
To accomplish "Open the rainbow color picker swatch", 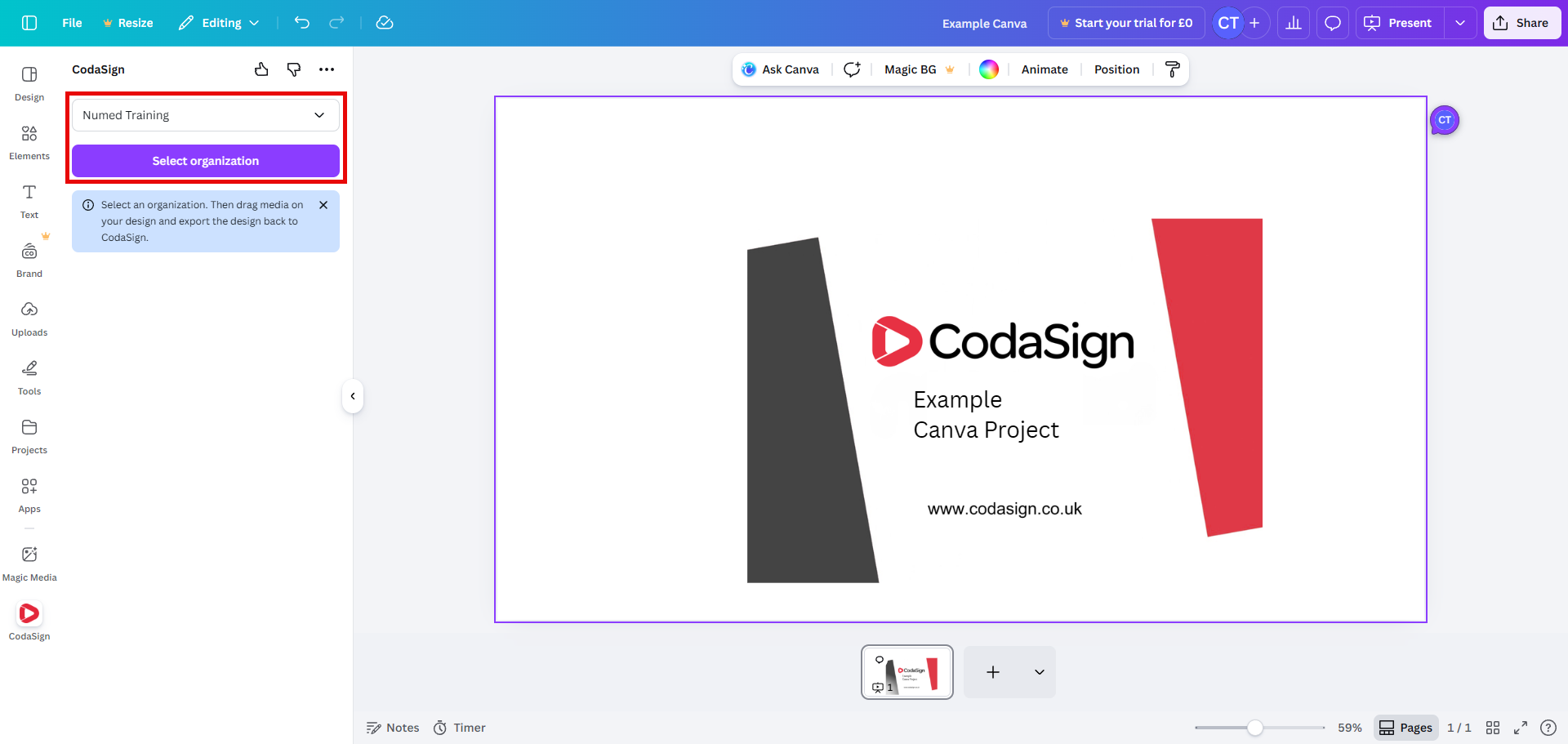I will pyautogui.click(x=988, y=69).
